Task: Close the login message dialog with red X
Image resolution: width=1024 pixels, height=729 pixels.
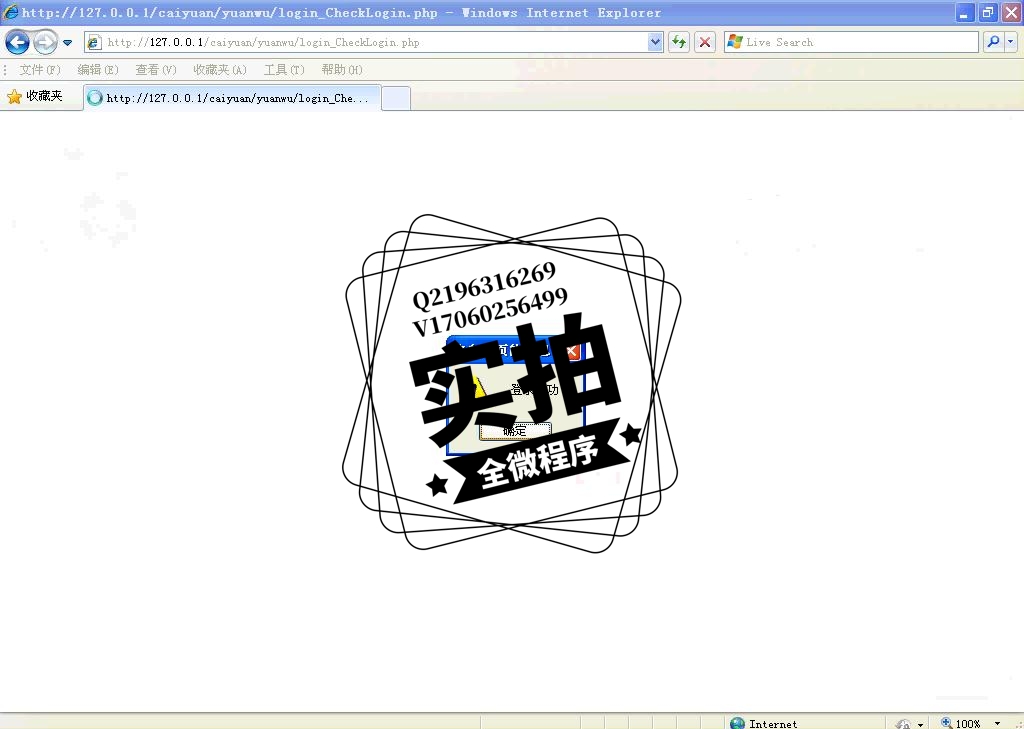Action: pyautogui.click(x=572, y=351)
